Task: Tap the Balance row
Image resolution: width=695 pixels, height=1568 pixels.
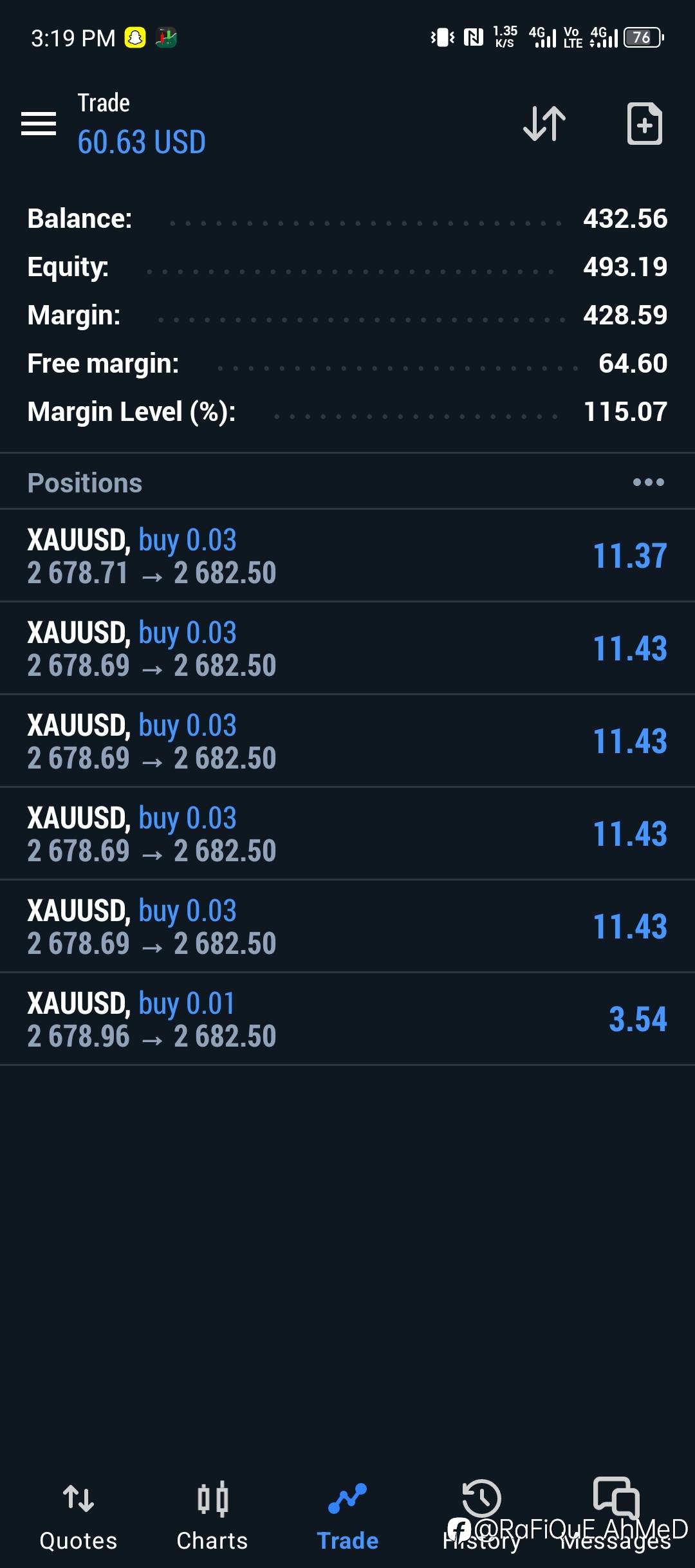Action: click(x=347, y=219)
